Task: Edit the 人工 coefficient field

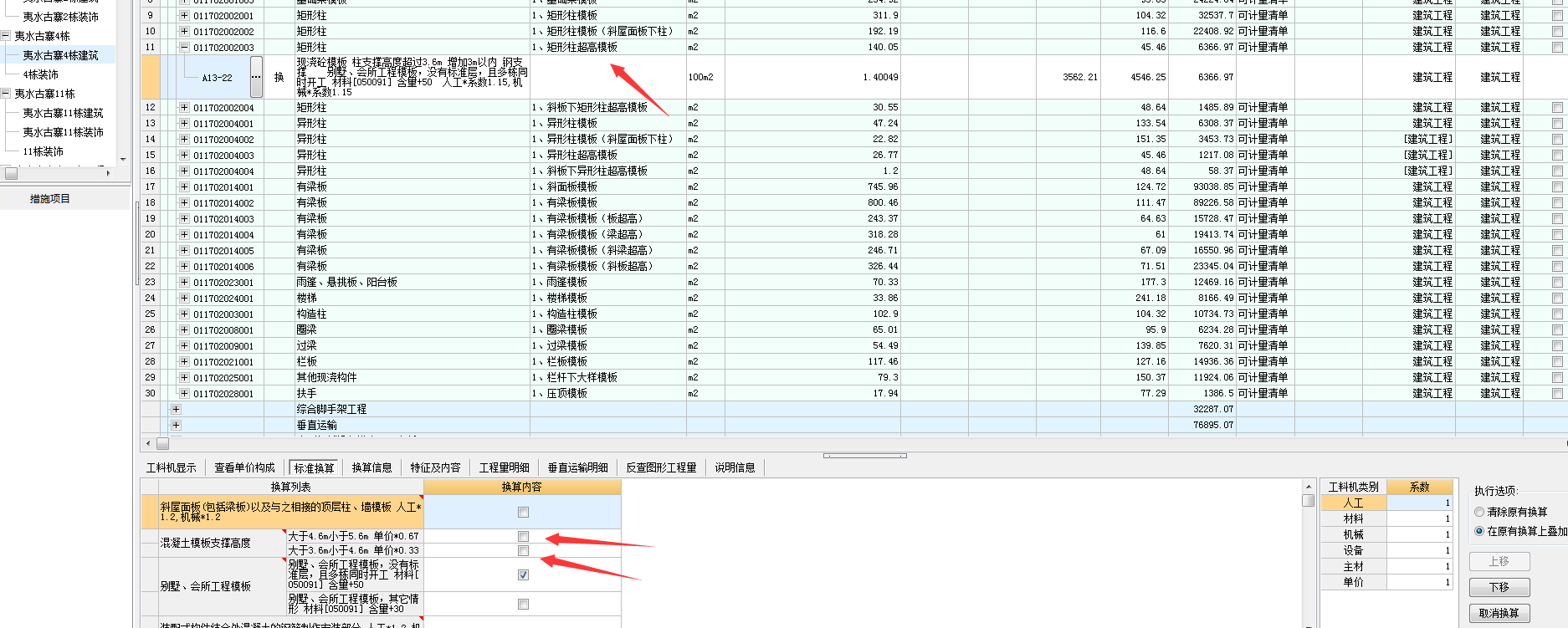Action: point(1419,503)
